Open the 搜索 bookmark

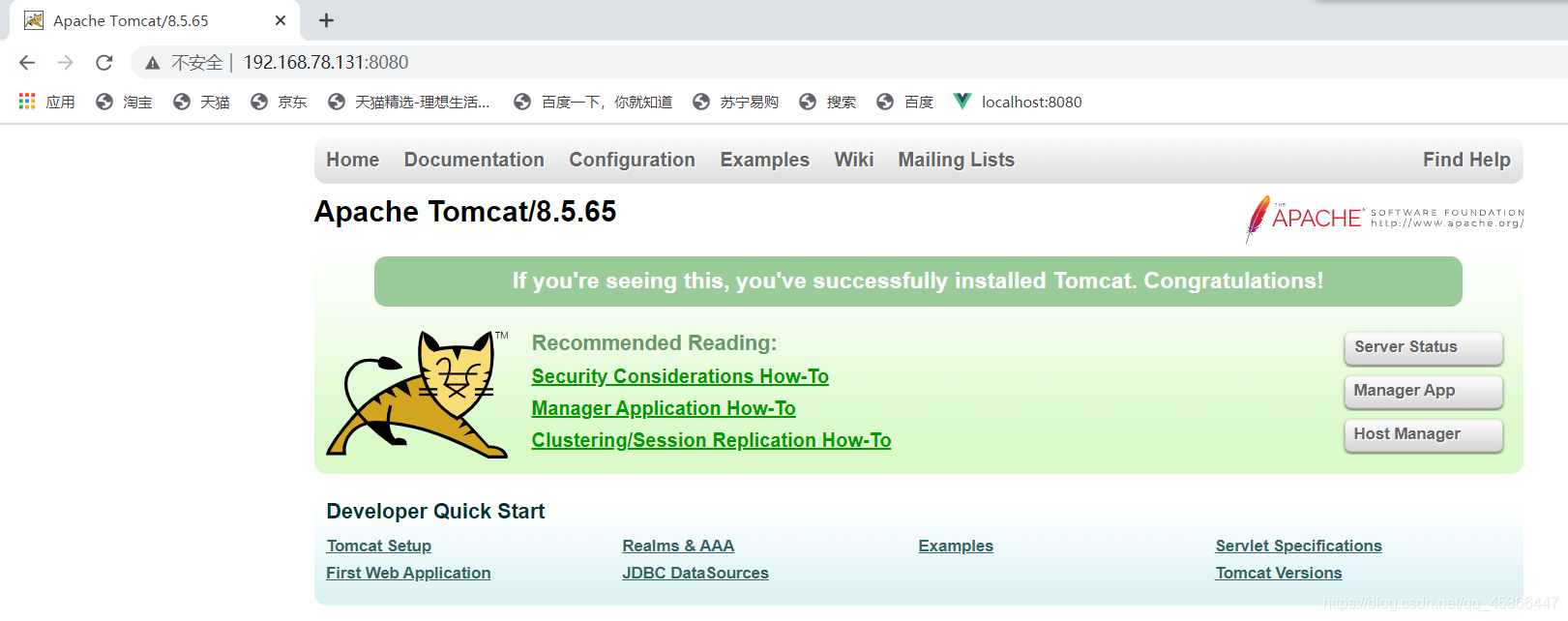[x=827, y=102]
